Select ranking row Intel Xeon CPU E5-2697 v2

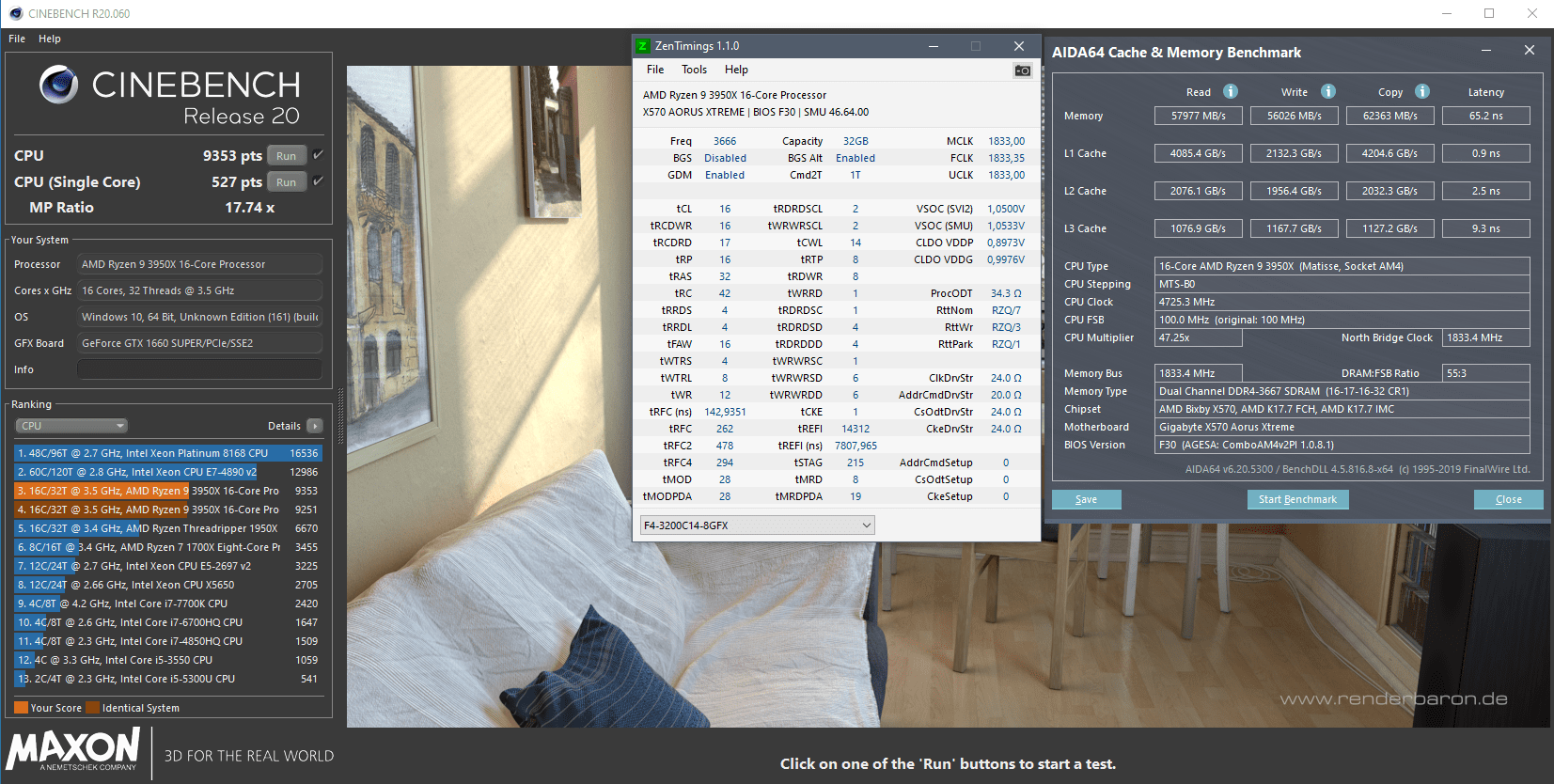click(x=167, y=566)
